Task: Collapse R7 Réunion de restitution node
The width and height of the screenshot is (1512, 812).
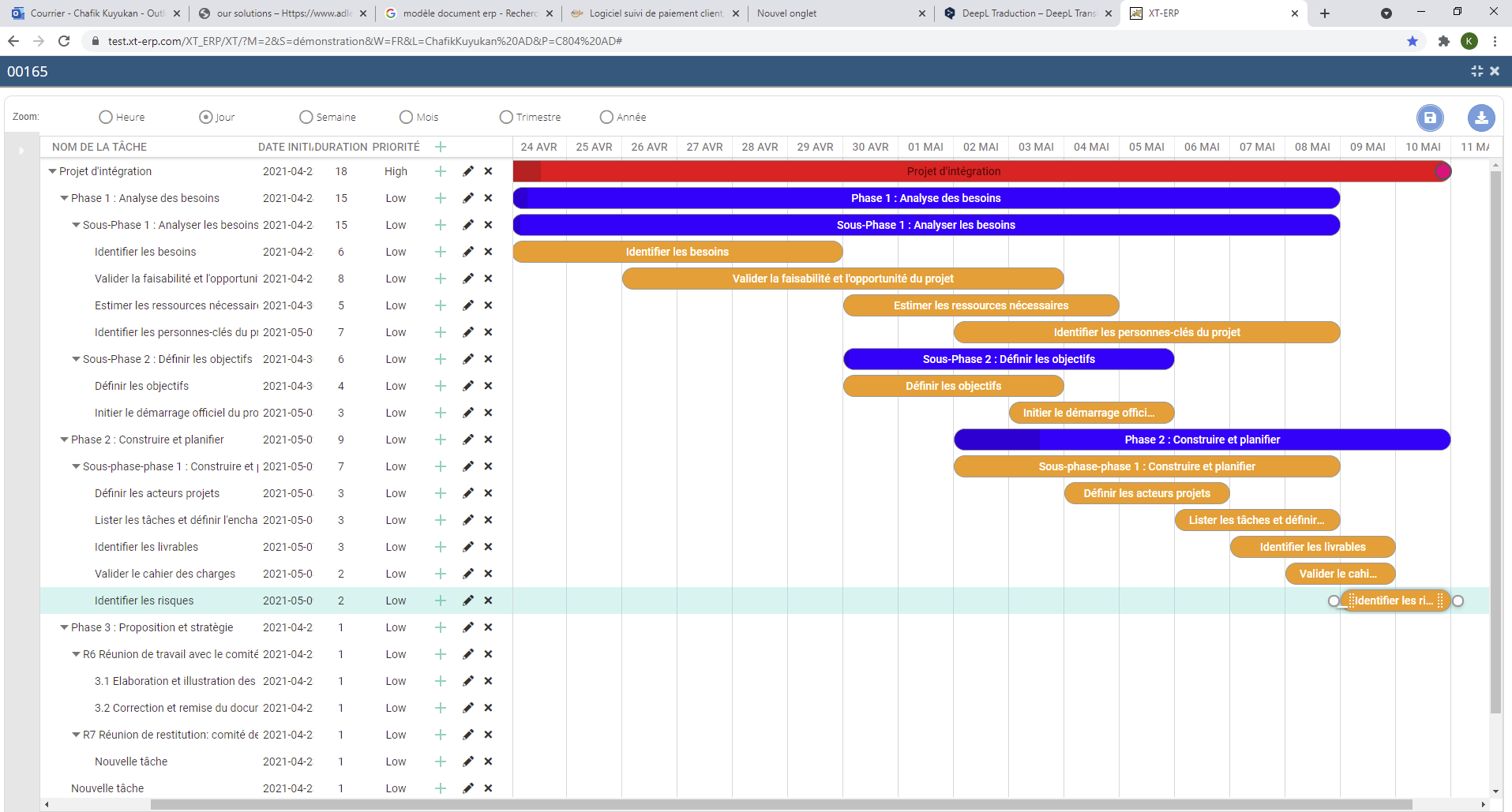Action: pos(76,735)
